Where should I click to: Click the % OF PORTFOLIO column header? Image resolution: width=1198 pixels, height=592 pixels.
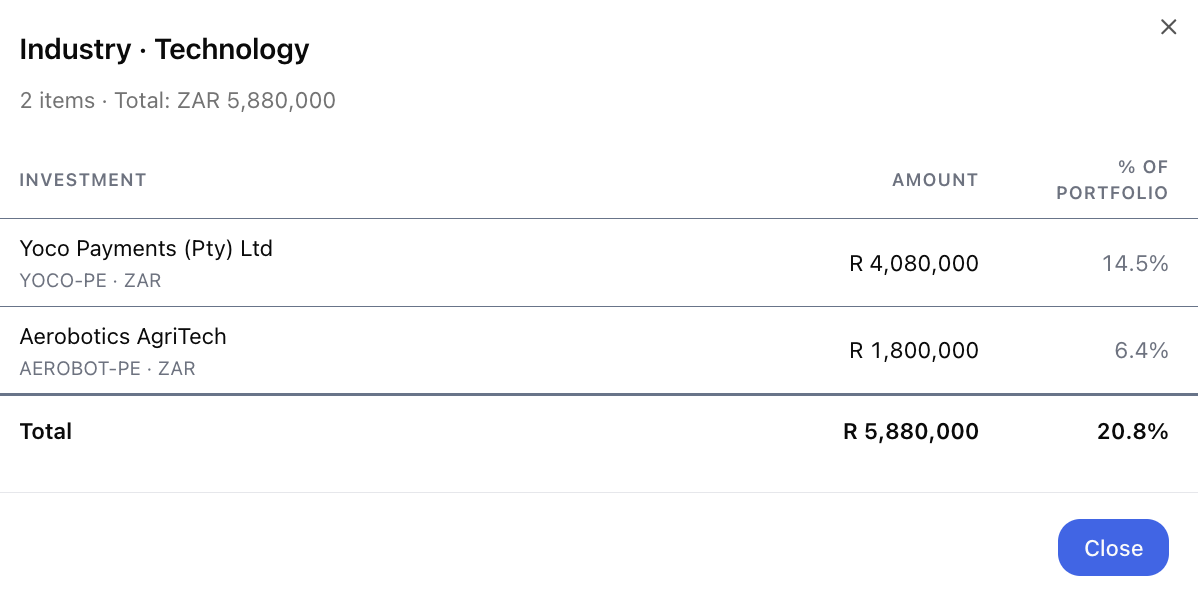(1112, 180)
